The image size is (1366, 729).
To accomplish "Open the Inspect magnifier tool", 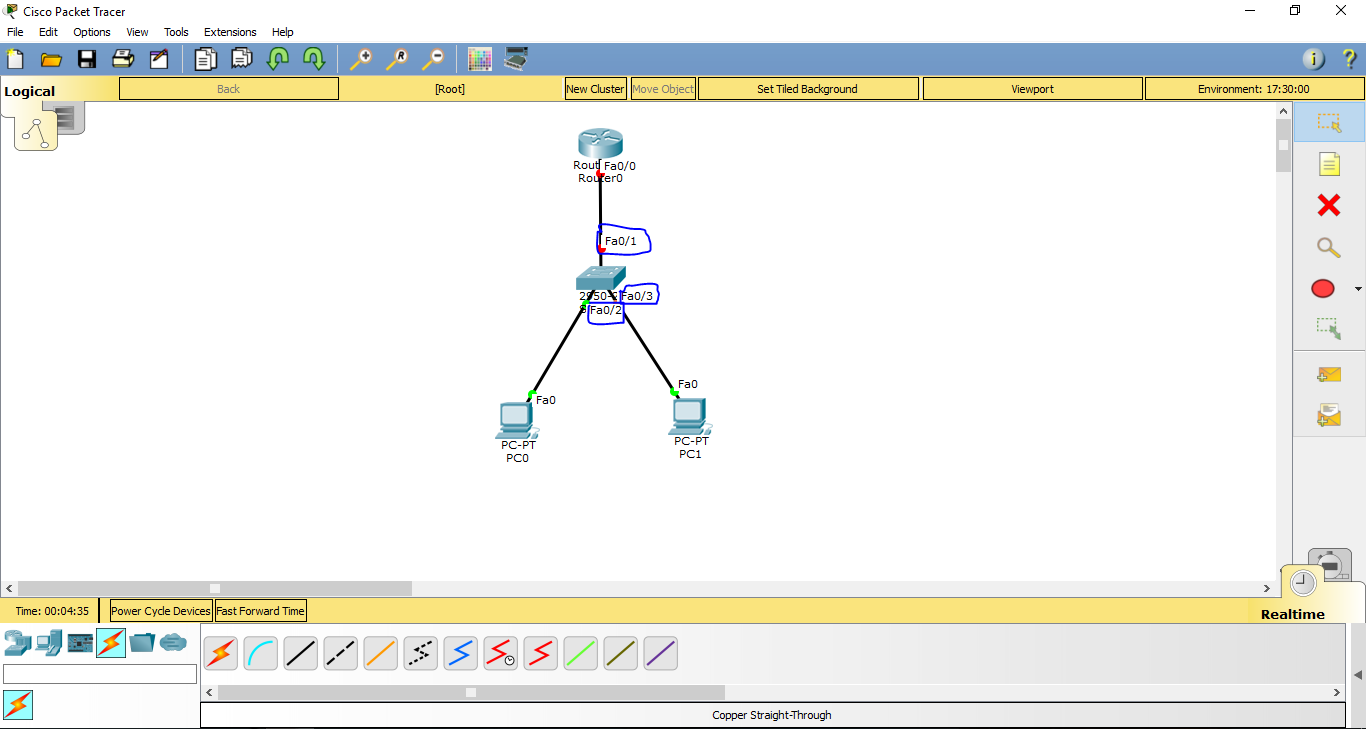I will pos(1329,247).
